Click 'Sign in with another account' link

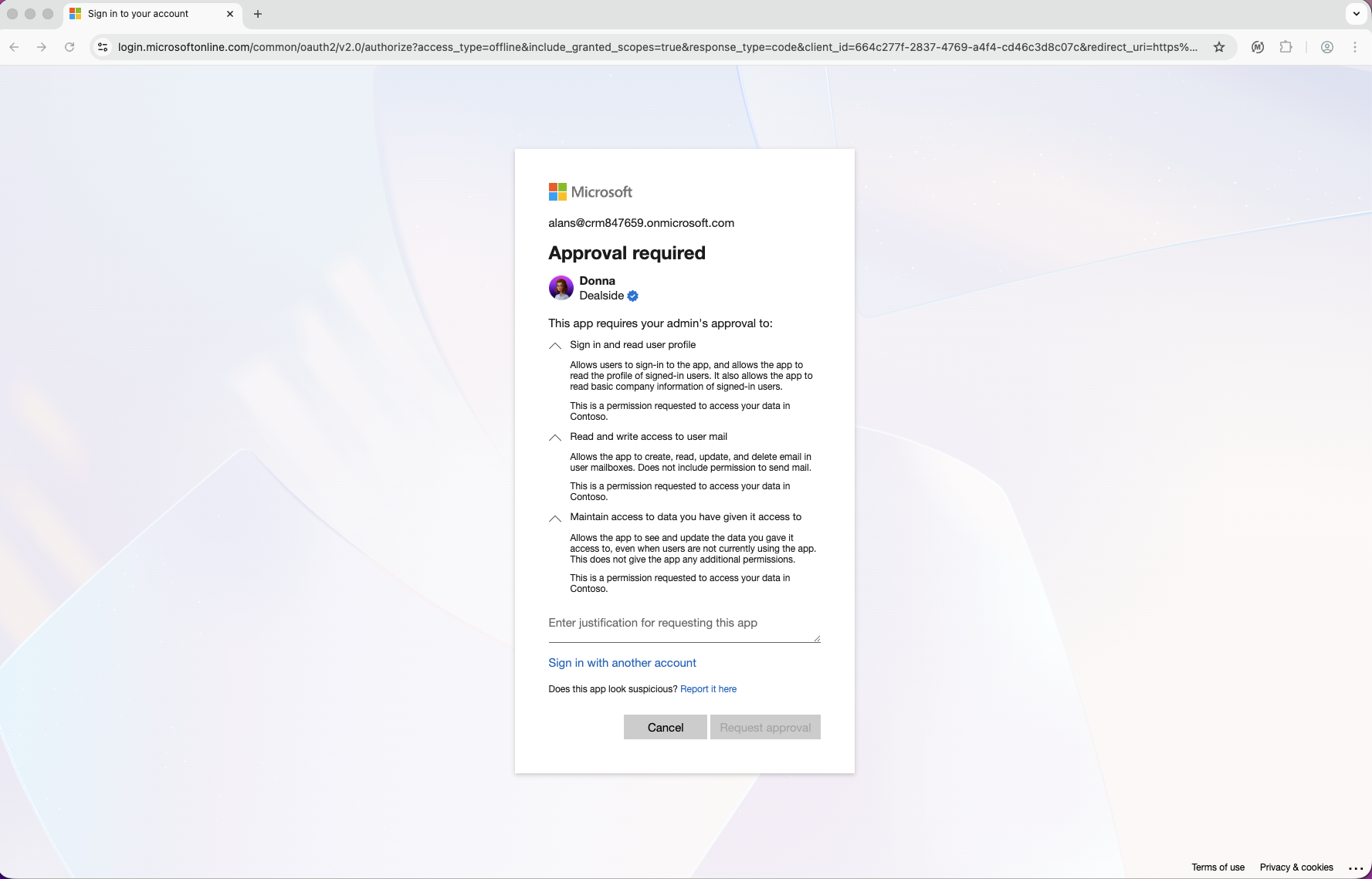622,663
